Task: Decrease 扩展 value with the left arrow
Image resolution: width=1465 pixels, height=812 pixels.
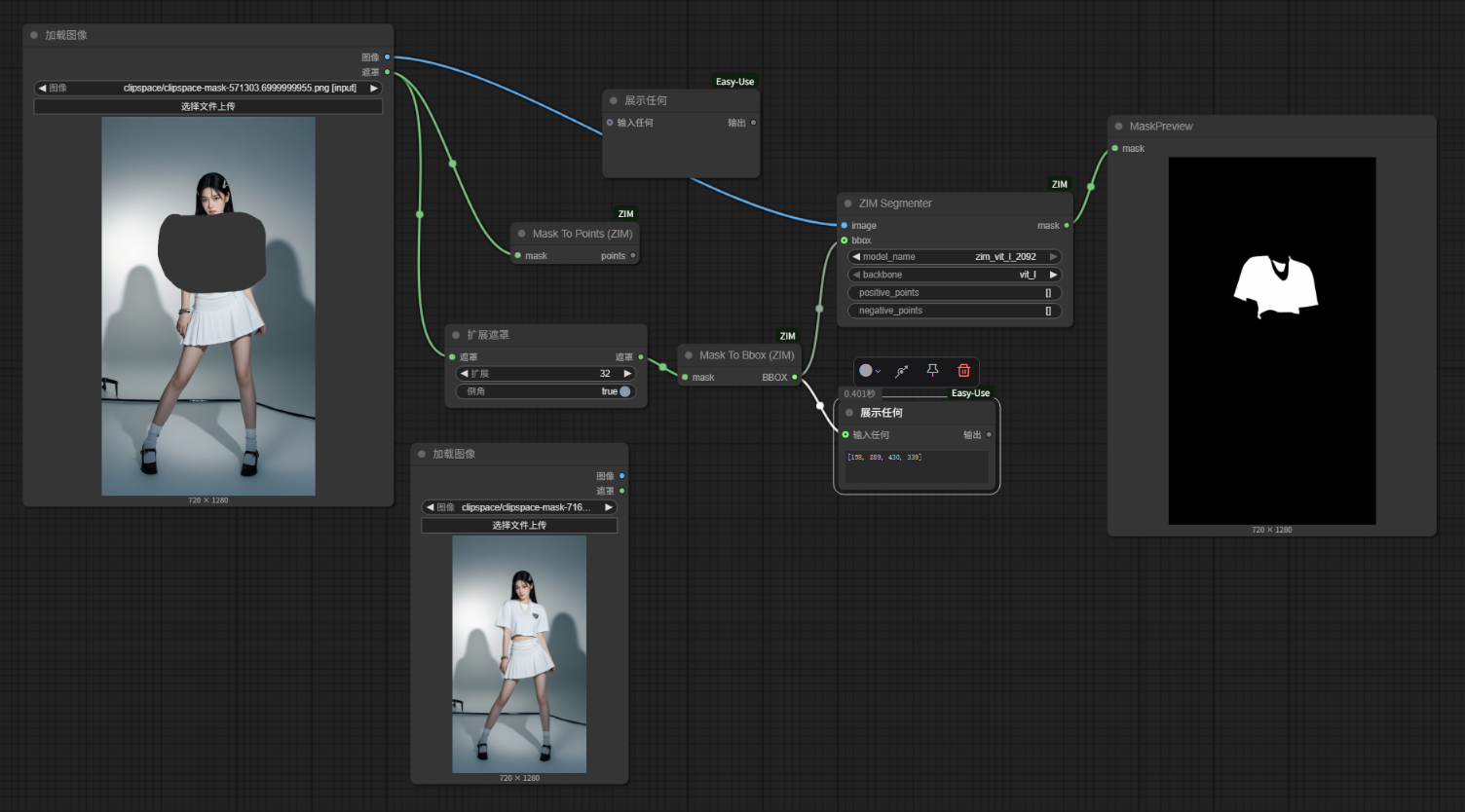Action: click(464, 374)
